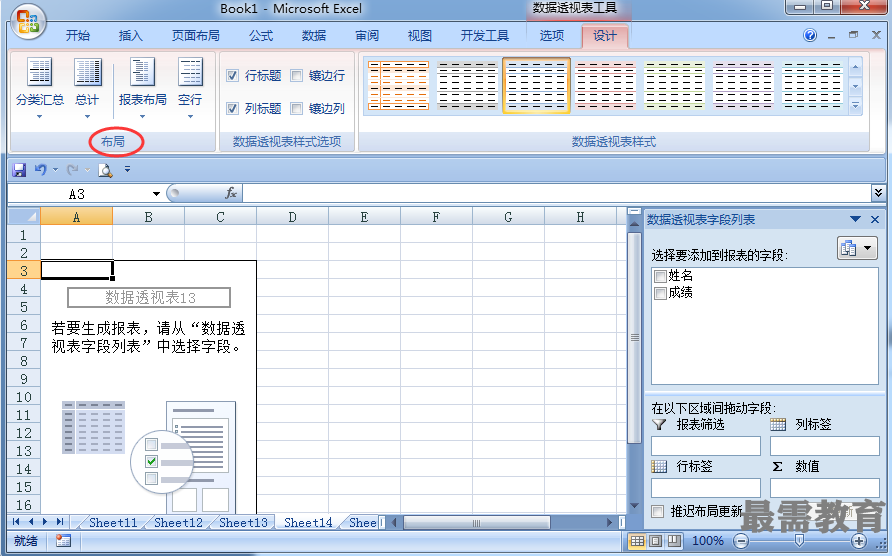The width and height of the screenshot is (892, 556).
Task: Switch to the Sheet13 tab
Action: click(243, 522)
